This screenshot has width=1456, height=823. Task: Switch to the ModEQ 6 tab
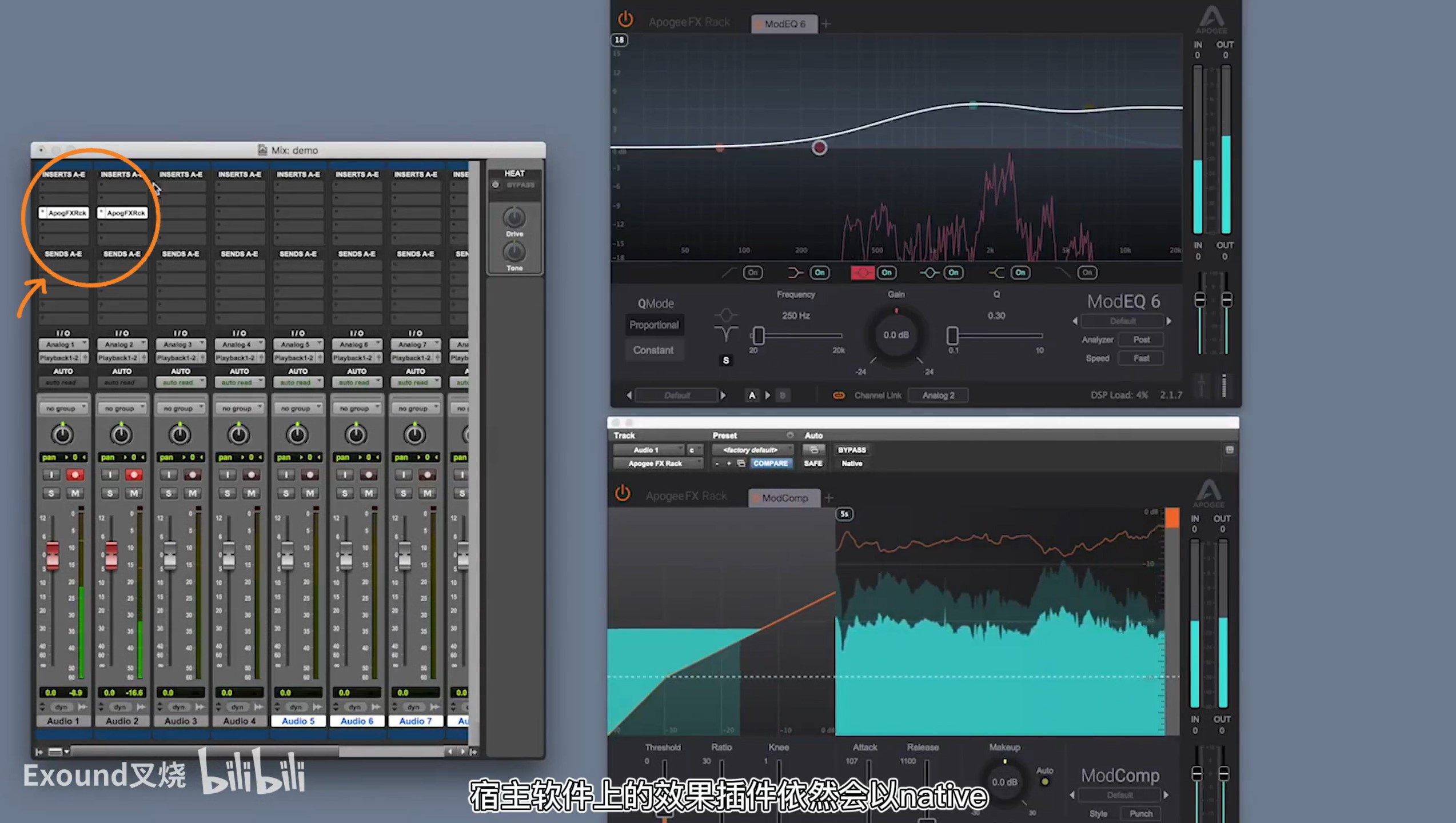click(784, 24)
